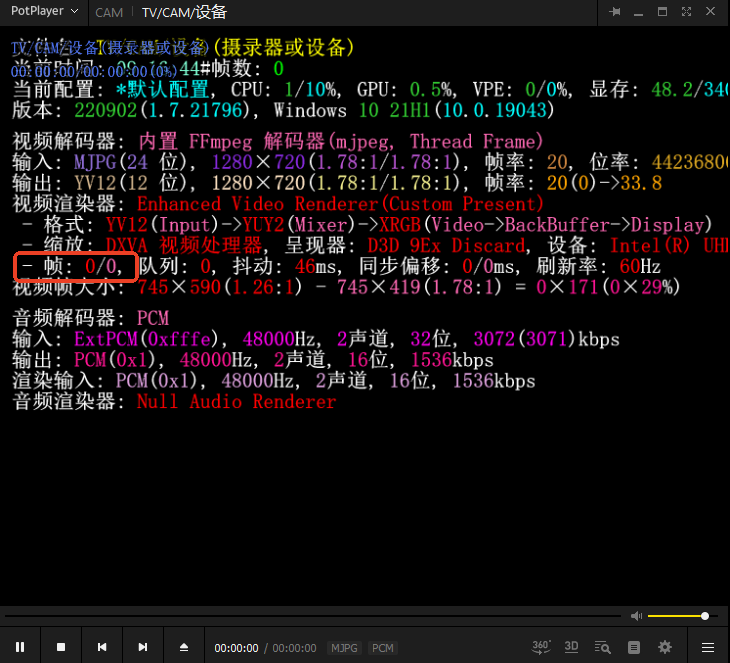Click the MJPG video codec badge
730x663 pixels.
pyautogui.click(x=344, y=648)
